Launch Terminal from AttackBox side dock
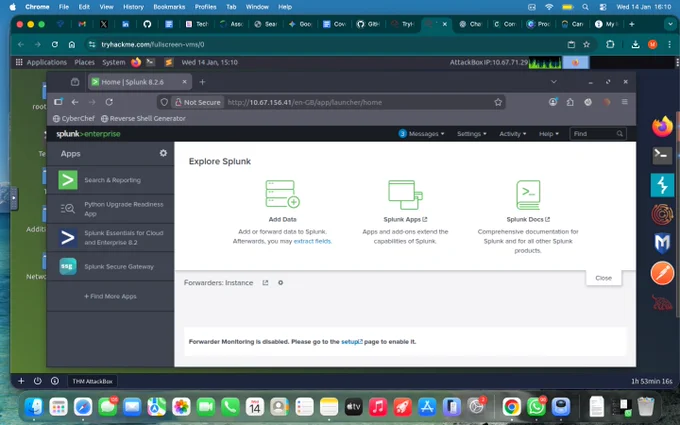680x425 pixels. point(662,155)
